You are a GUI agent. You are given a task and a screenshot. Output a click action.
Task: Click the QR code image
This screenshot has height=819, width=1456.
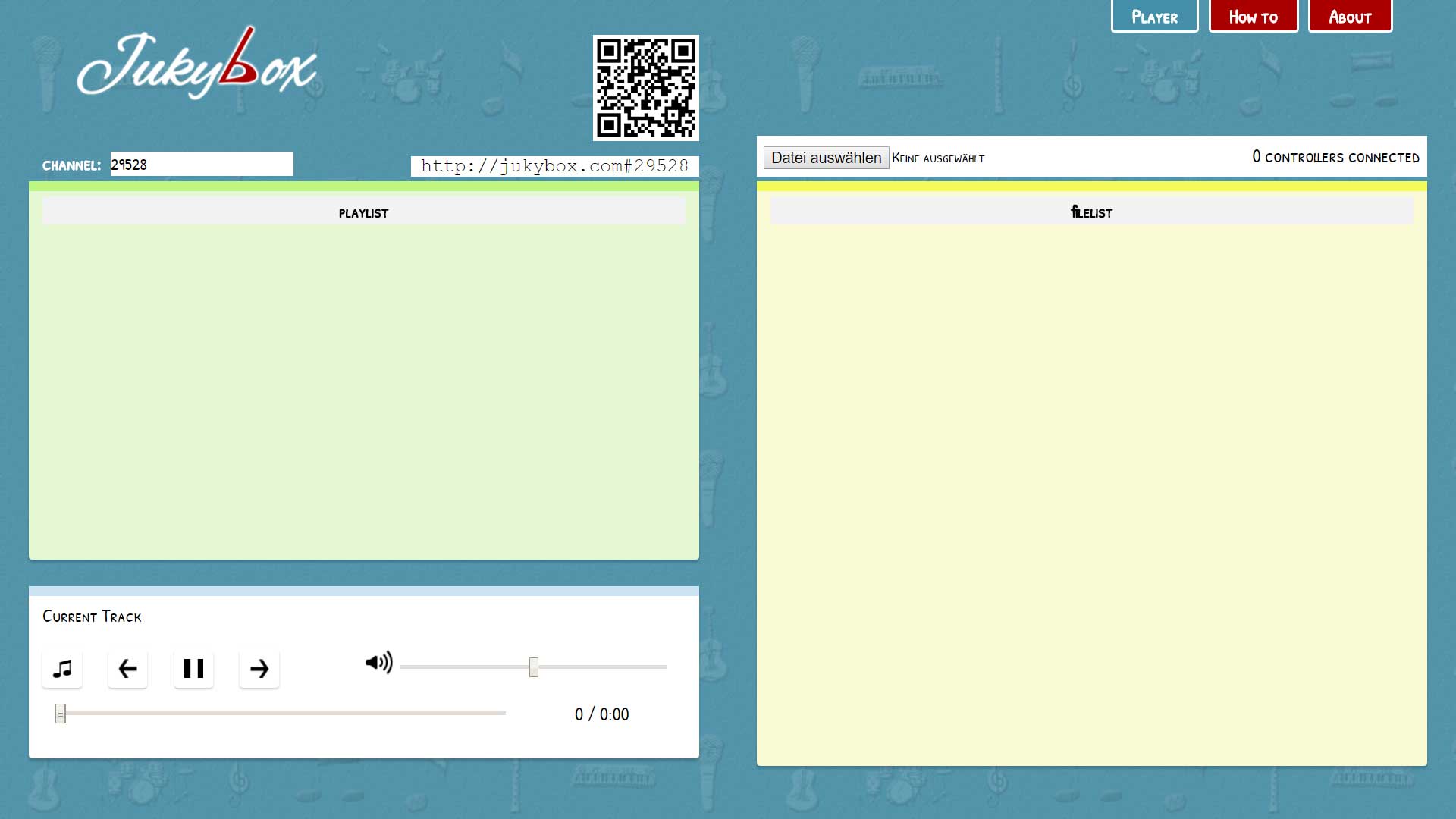pyautogui.click(x=645, y=88)
